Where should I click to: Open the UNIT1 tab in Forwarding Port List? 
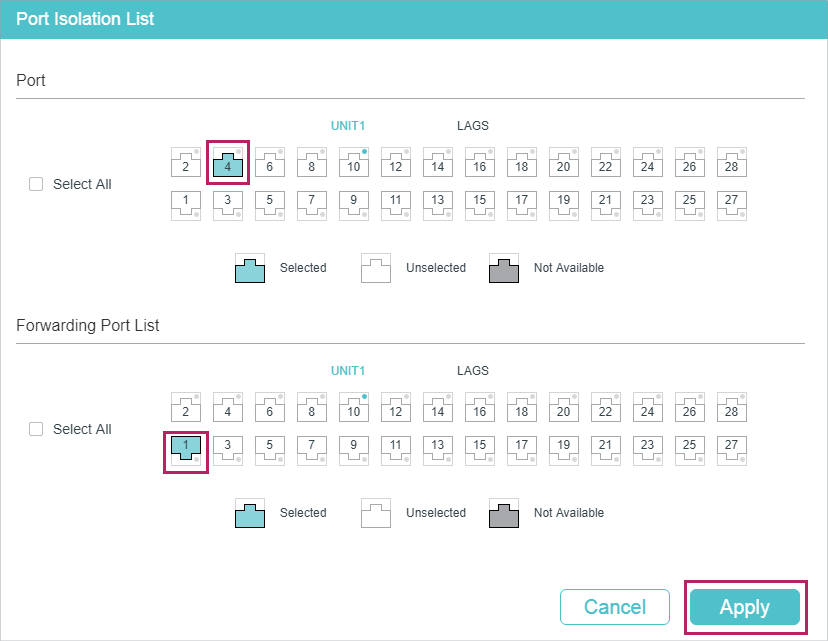click(x=348, y=371)
